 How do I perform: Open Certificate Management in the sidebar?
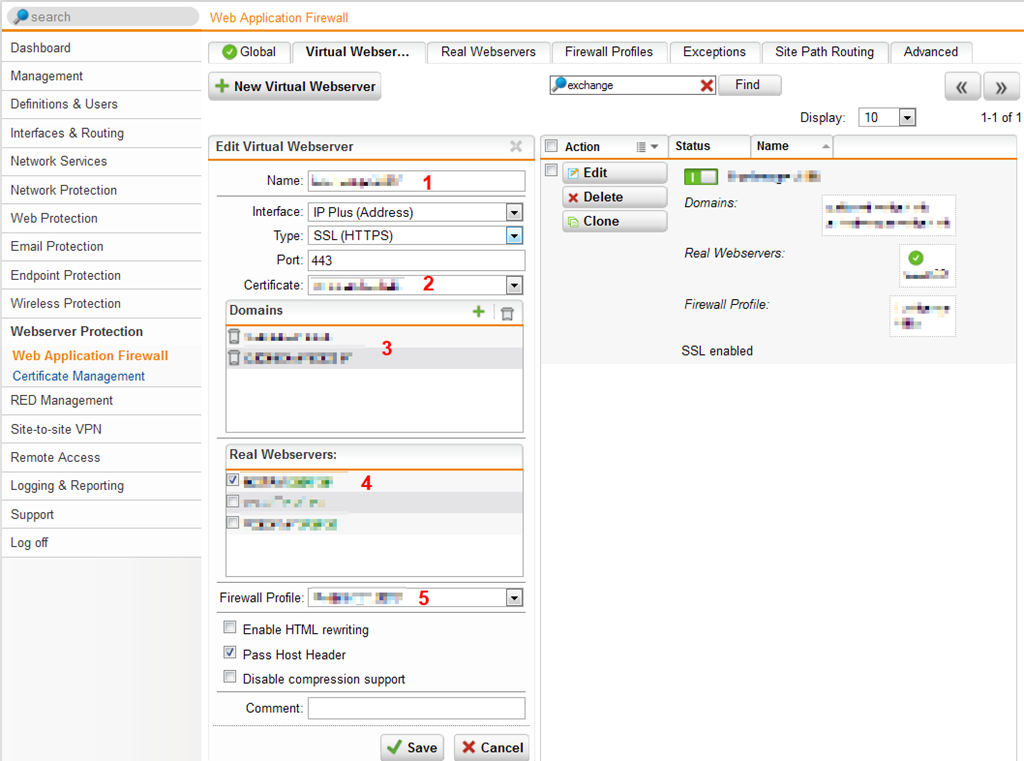click(x=79, y=376)
